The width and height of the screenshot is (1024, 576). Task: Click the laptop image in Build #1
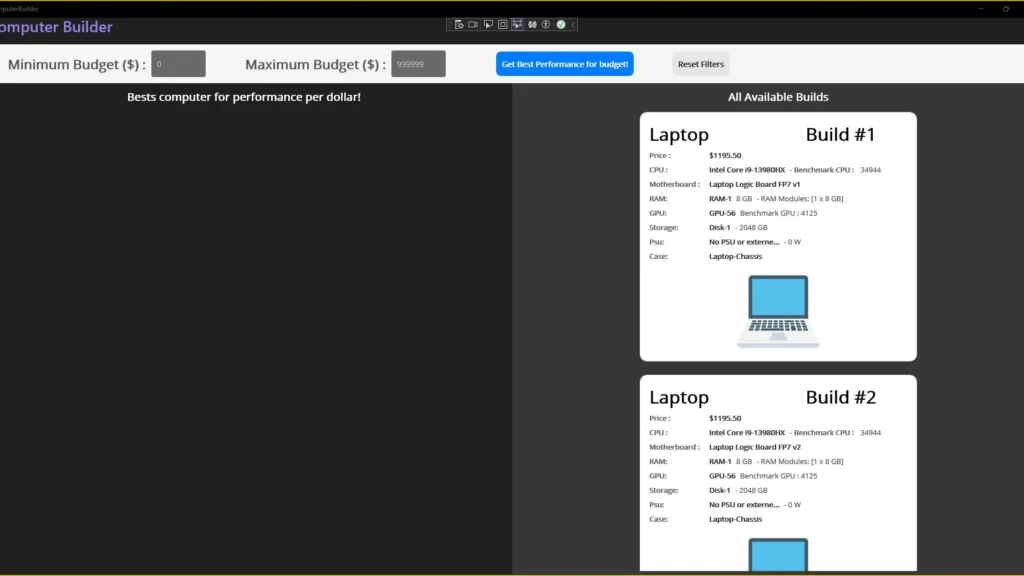pyautogui.click(x=778, y=311)
